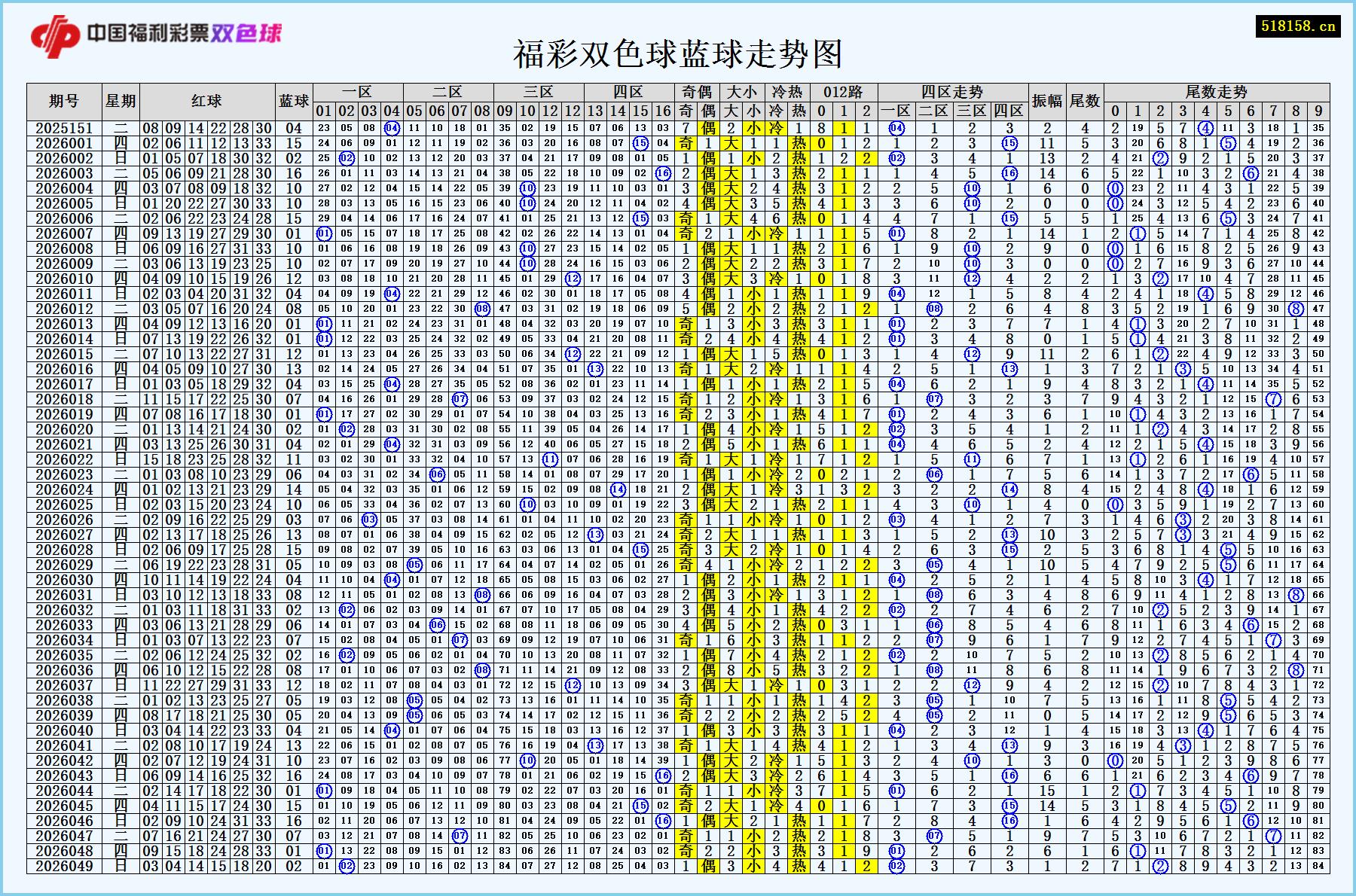Click red balls 11 22 27 29 31 33
This screenshot has width=1356, height=896.
click(x=207, y=685)
